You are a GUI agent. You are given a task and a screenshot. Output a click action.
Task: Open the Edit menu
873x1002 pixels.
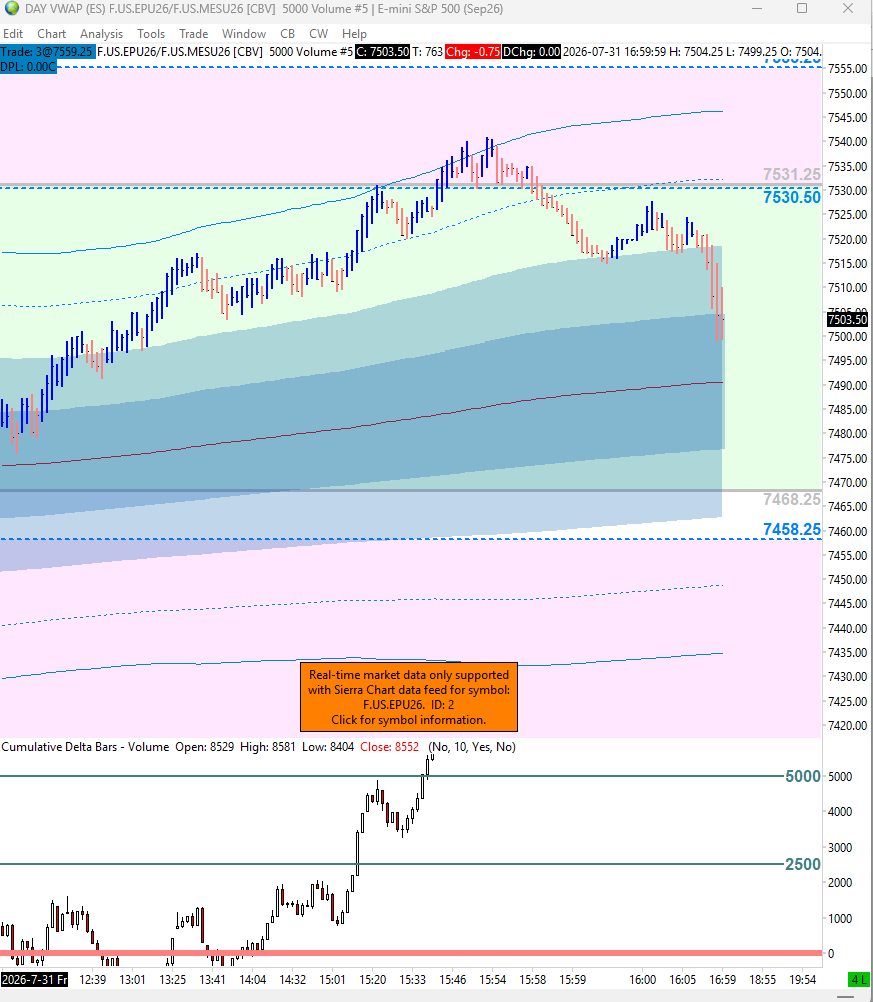[x=13, y=34]
